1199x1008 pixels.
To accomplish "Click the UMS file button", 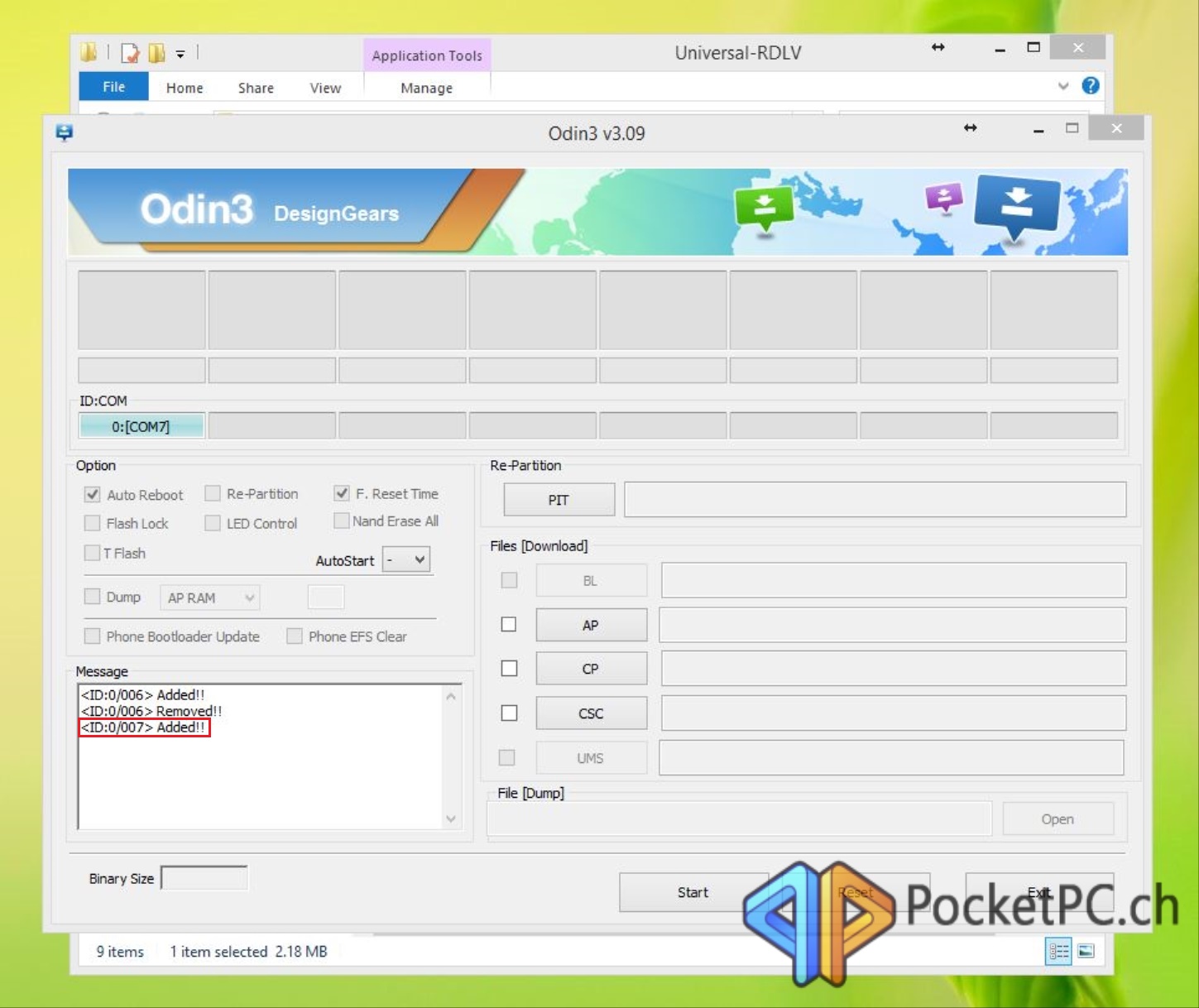I will coord(591,757).
